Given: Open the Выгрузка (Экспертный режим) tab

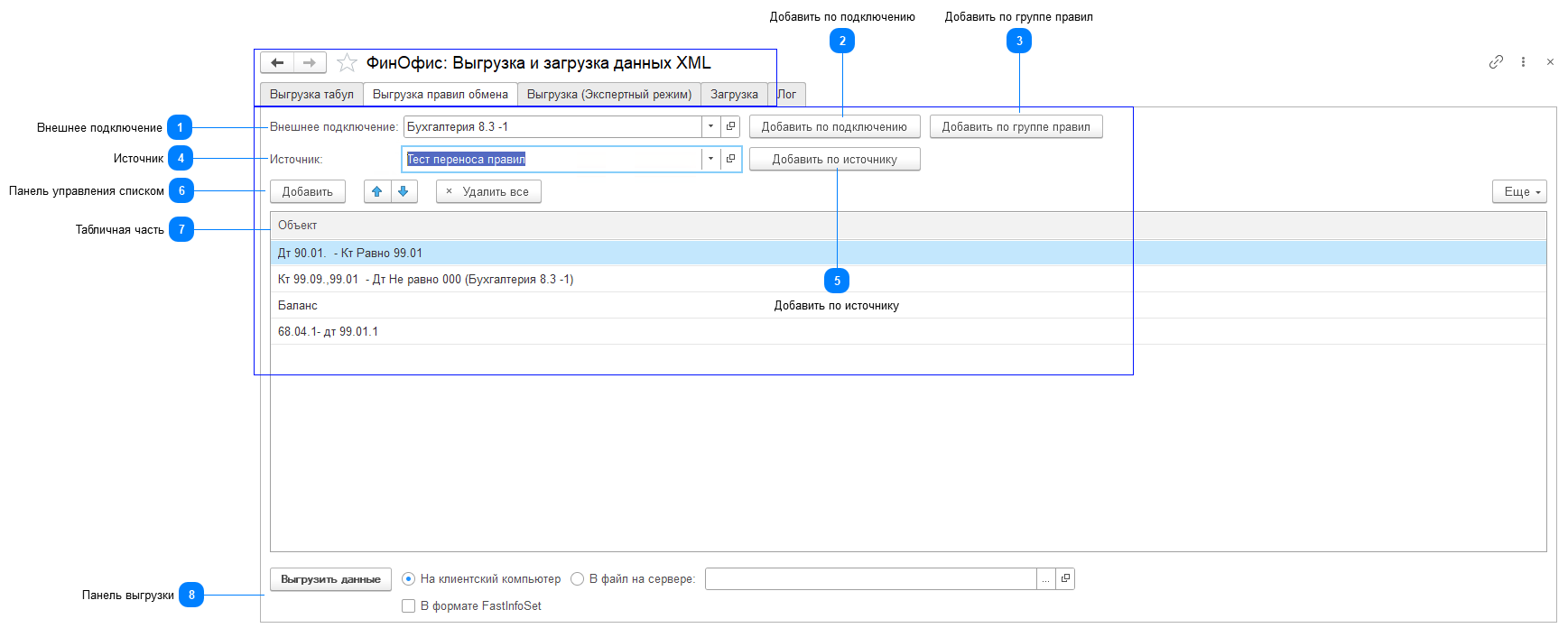Looking at the screenshot, I should point(609,94).
